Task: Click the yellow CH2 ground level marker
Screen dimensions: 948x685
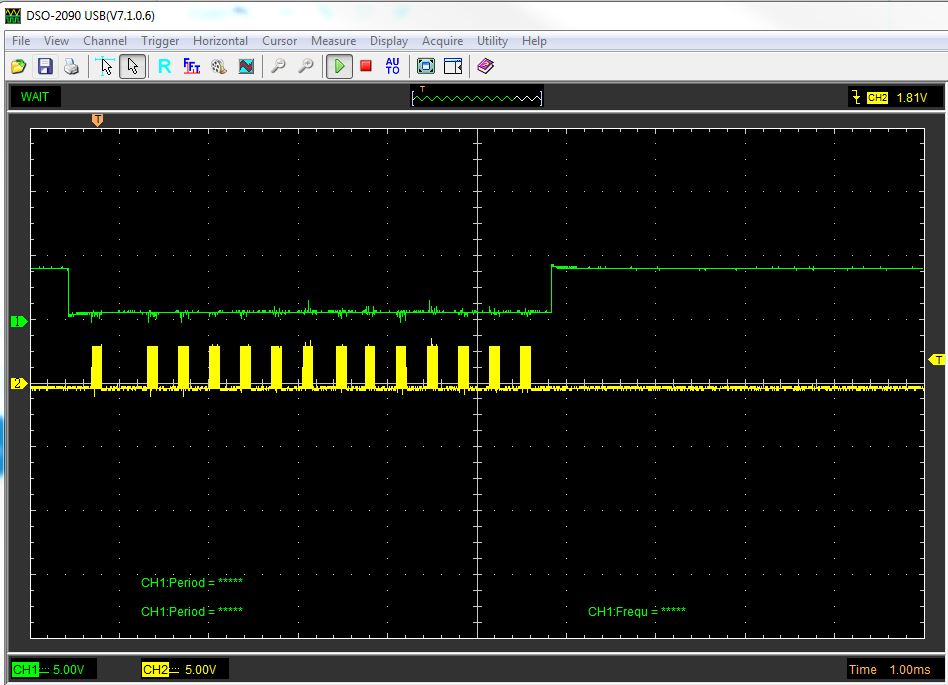Action: (19, 383)
